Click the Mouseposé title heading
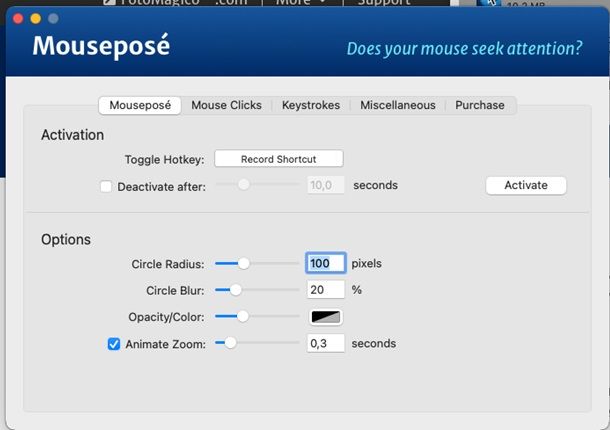 pos(101,46)
